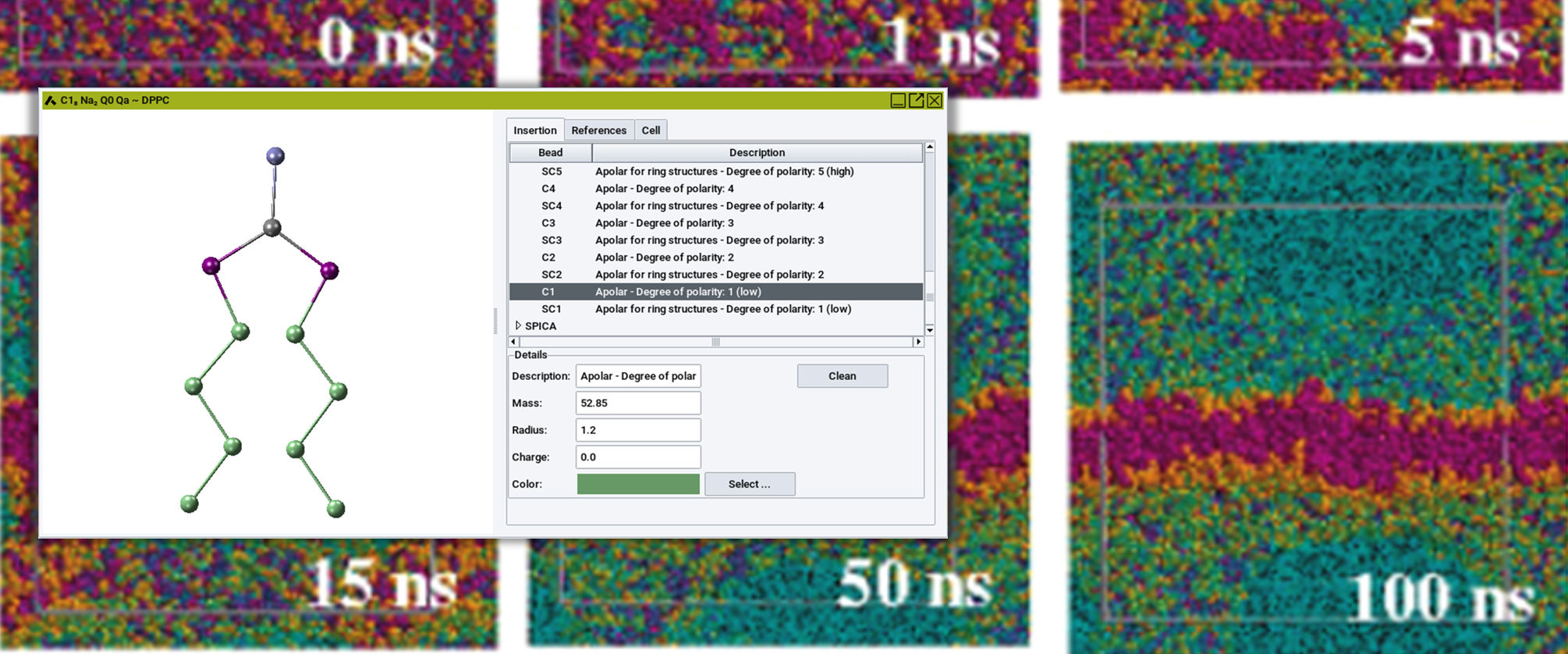Open the Cell tab

click(x=651, y=130)
